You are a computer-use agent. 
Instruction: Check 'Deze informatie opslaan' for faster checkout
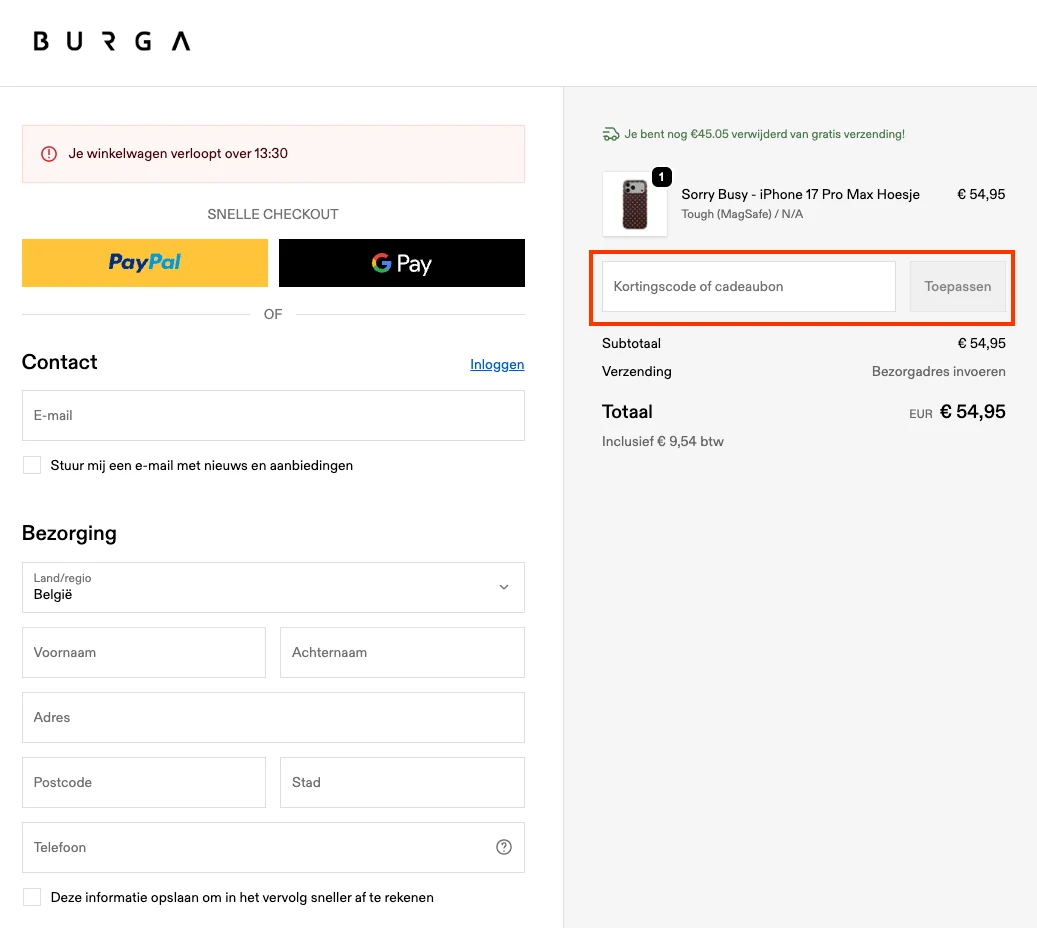point(31,896)
